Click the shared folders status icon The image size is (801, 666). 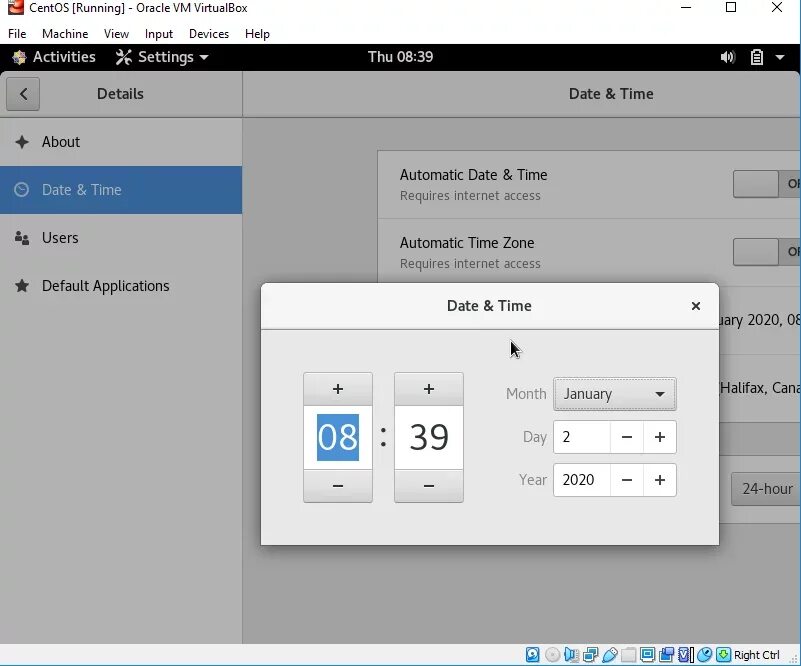click(x=629, y=655)
